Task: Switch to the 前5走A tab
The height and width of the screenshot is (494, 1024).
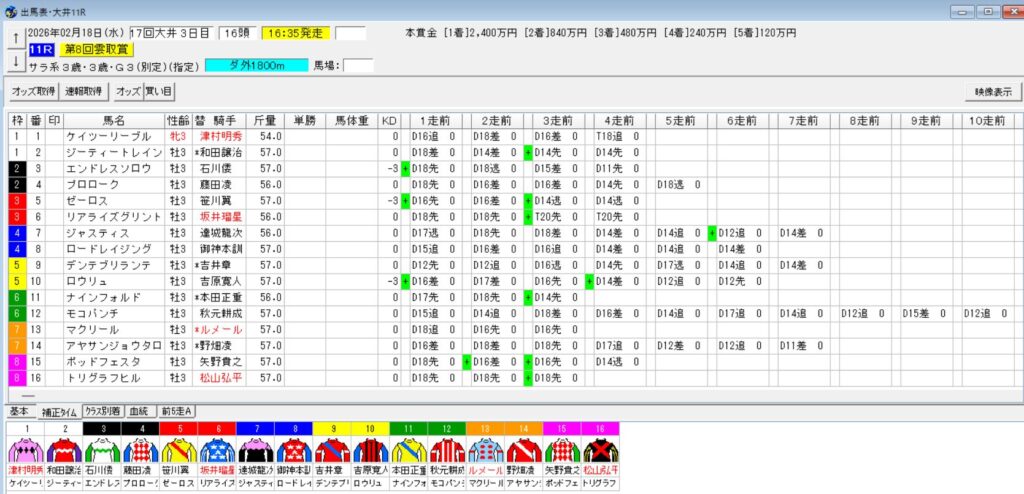Action: 176,411
